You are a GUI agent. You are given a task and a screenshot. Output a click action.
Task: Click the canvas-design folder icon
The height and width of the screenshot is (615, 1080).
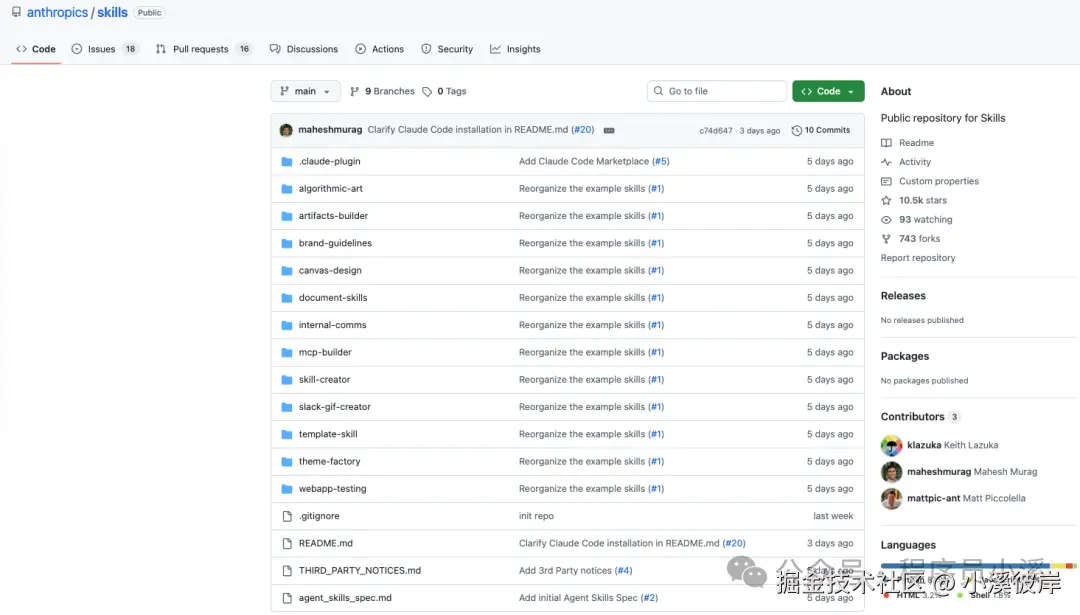click(287, 271)
